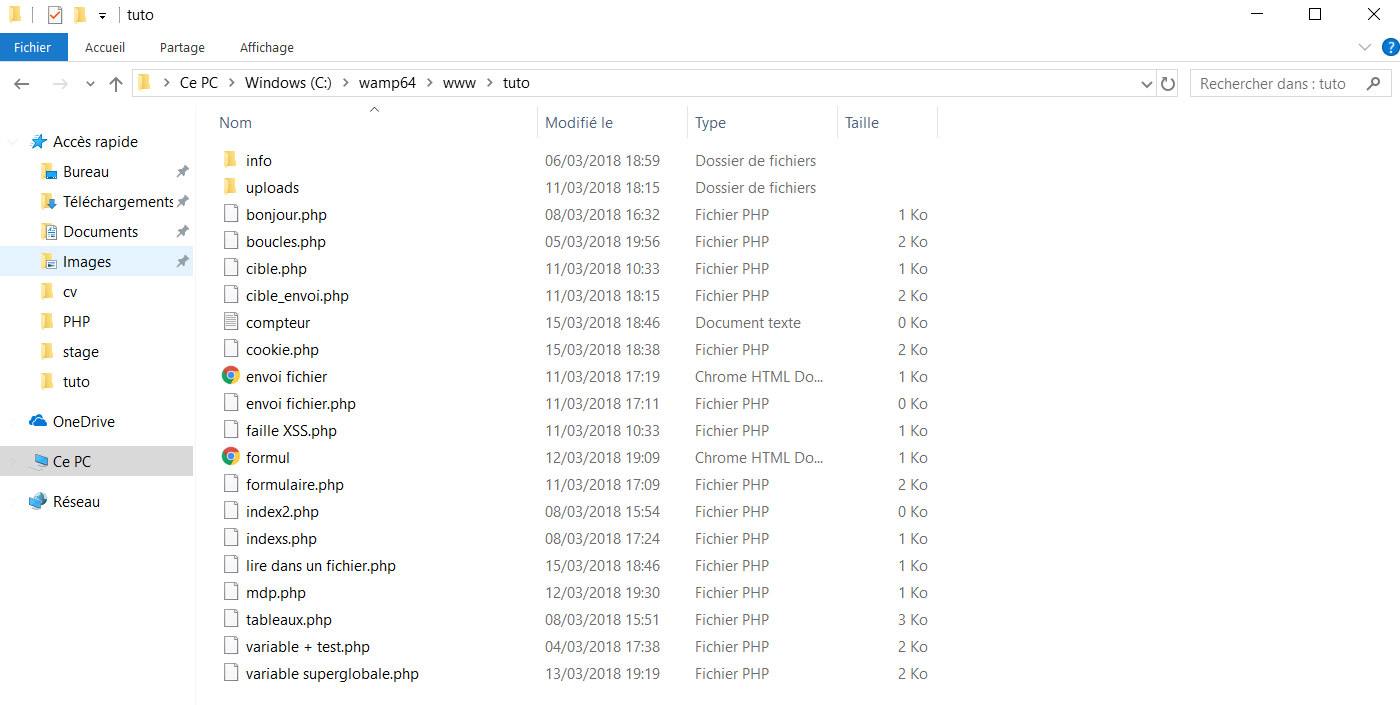The image size is (1400, 705).
Task: Click the Chrome icon next to formul
Action: pyautogui.click(x=230, y=457)
